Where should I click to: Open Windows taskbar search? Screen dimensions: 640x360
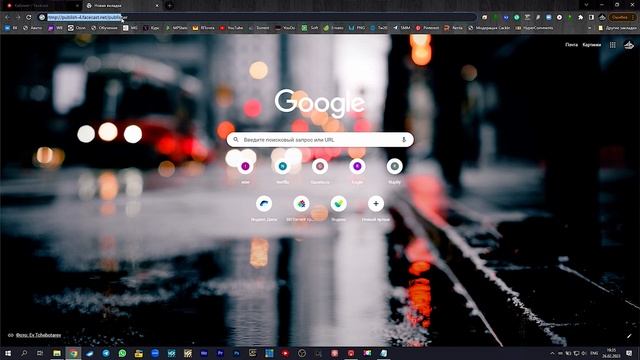24,353
